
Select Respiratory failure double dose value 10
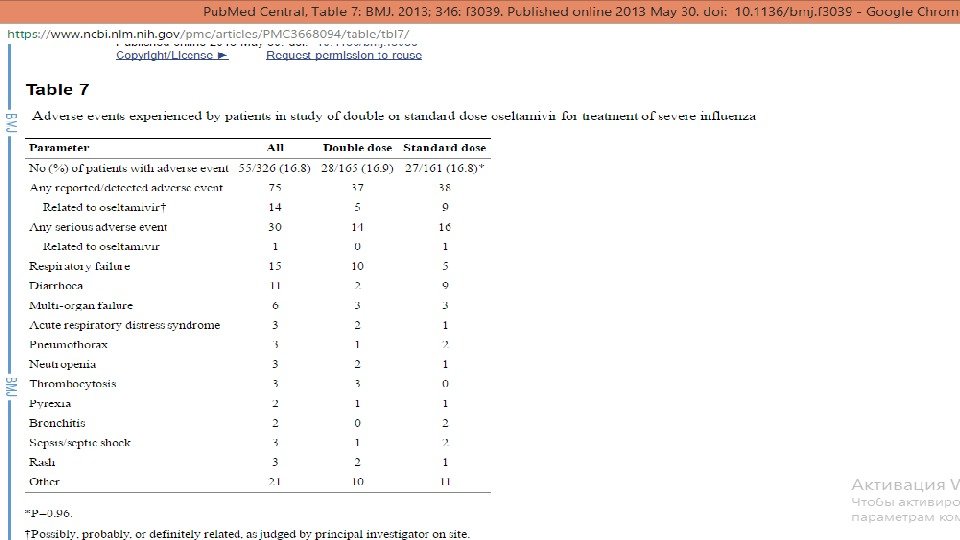click(358, 266)
